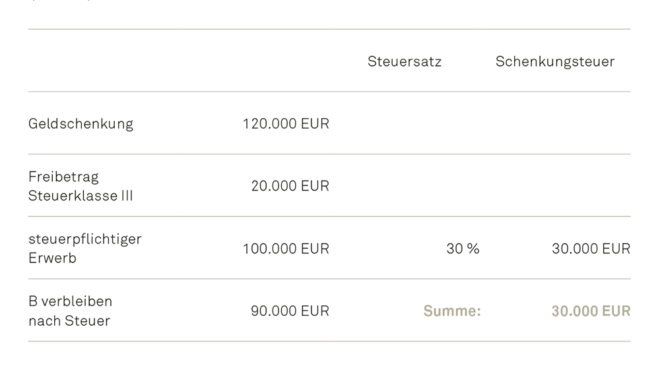
Task: Click the word Erwerb in third row
Action: point(52,258)
